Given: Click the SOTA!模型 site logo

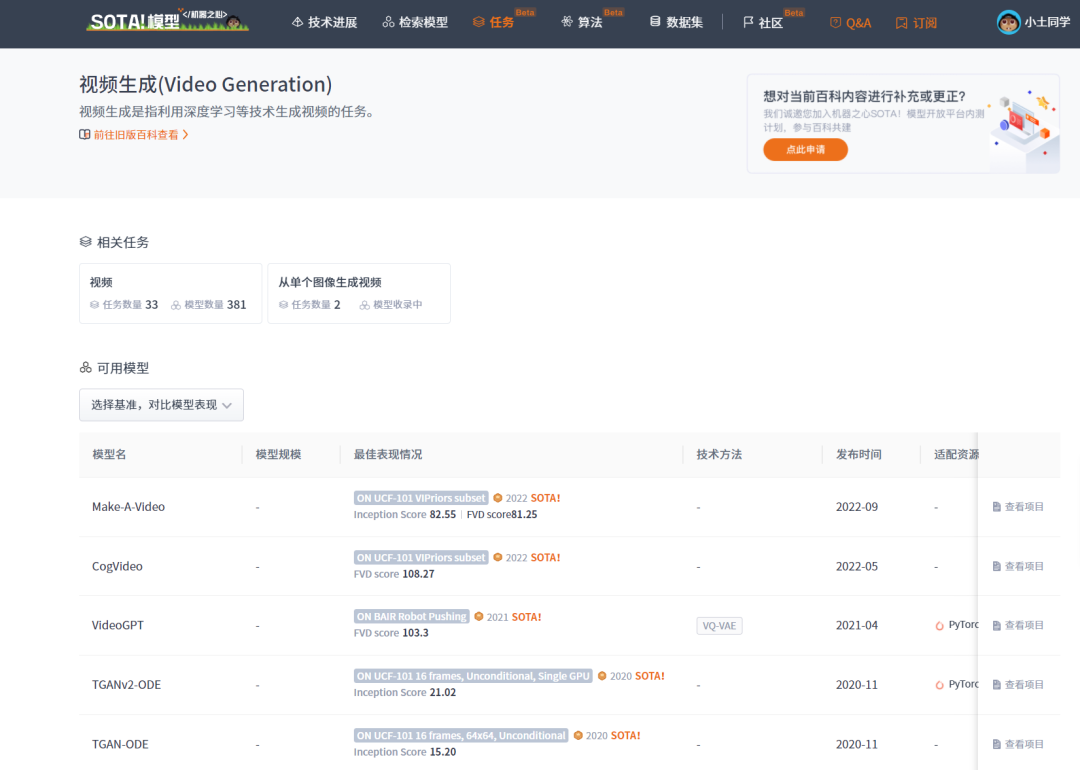Looking at the screenshot, I should pos(167,21).
